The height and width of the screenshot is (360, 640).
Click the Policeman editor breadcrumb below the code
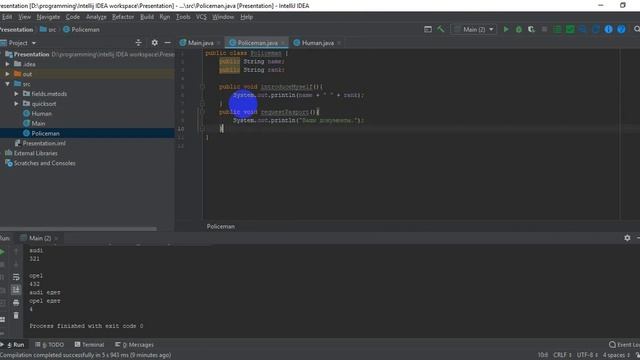coord(220,226)
